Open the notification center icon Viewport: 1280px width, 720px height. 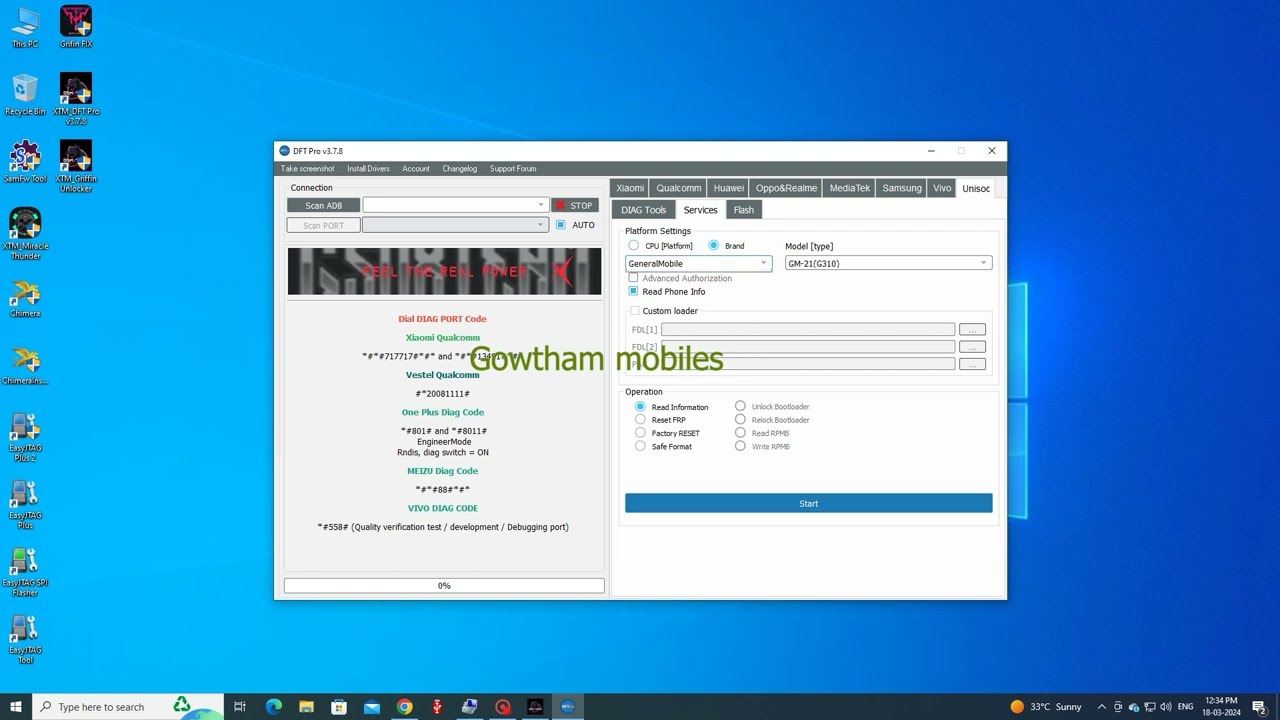point(1259,707)
